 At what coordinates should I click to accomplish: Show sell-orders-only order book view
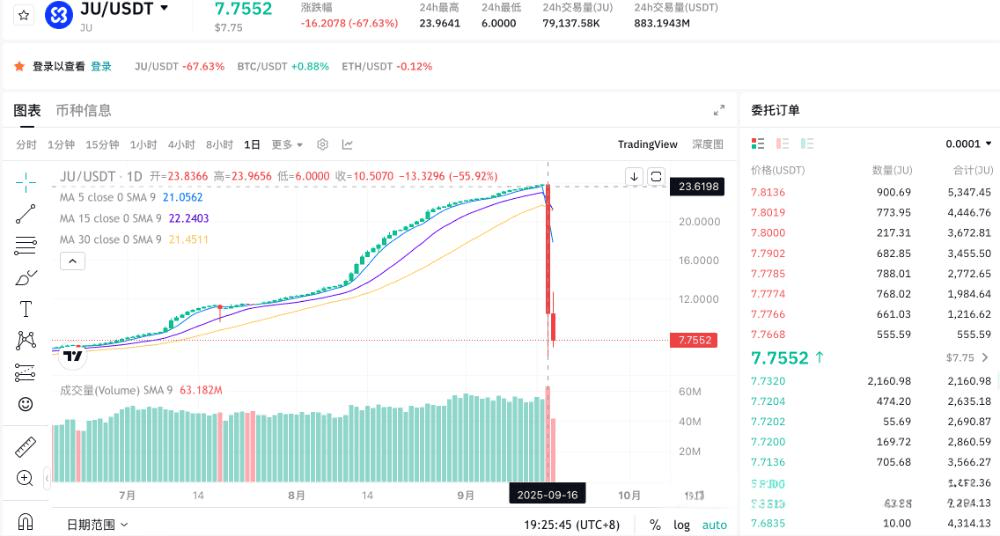pos(783,144)
